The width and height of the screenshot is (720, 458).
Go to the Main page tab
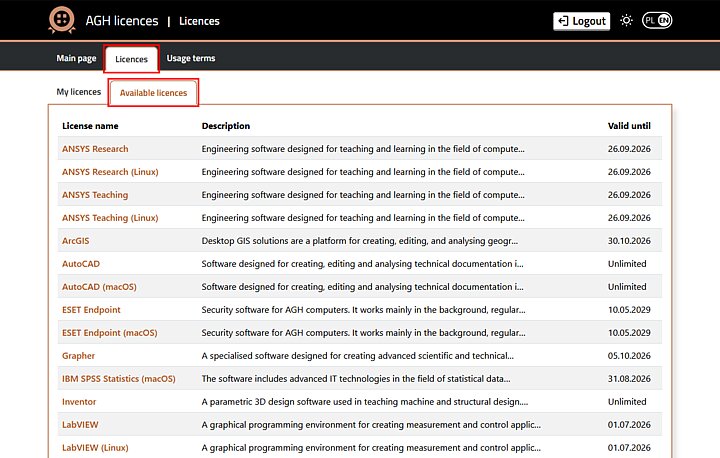[76, 58]
